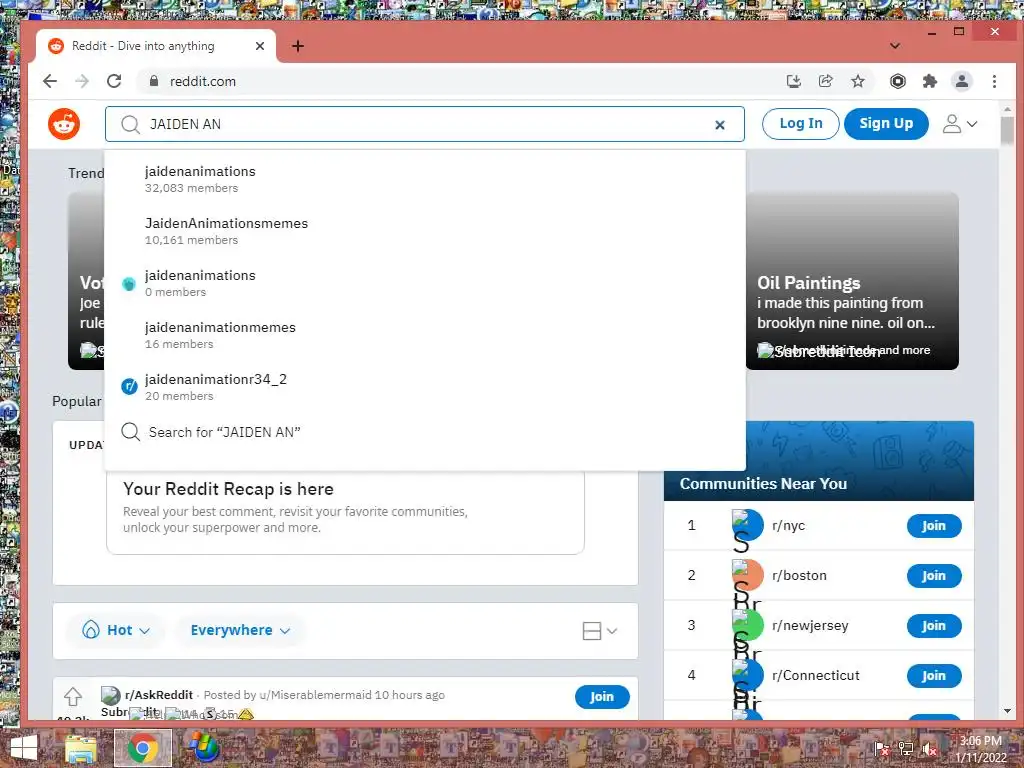This screenshot has width=1024, height=768.
Task: Choose jaidenanimationmemes with 16 members
Action: [x=424, y=335]
